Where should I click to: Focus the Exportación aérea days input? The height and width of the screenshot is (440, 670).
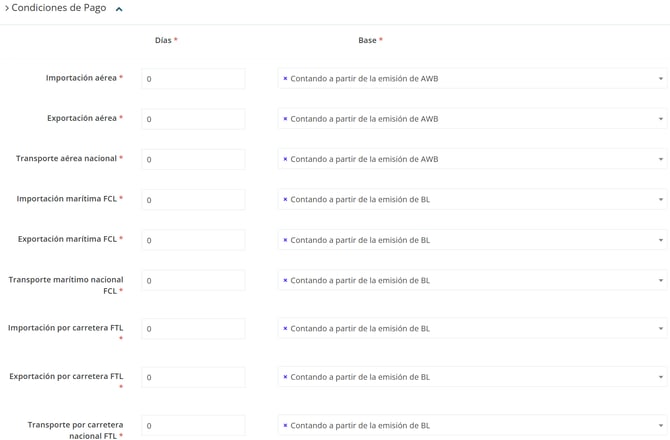point(193,119)
